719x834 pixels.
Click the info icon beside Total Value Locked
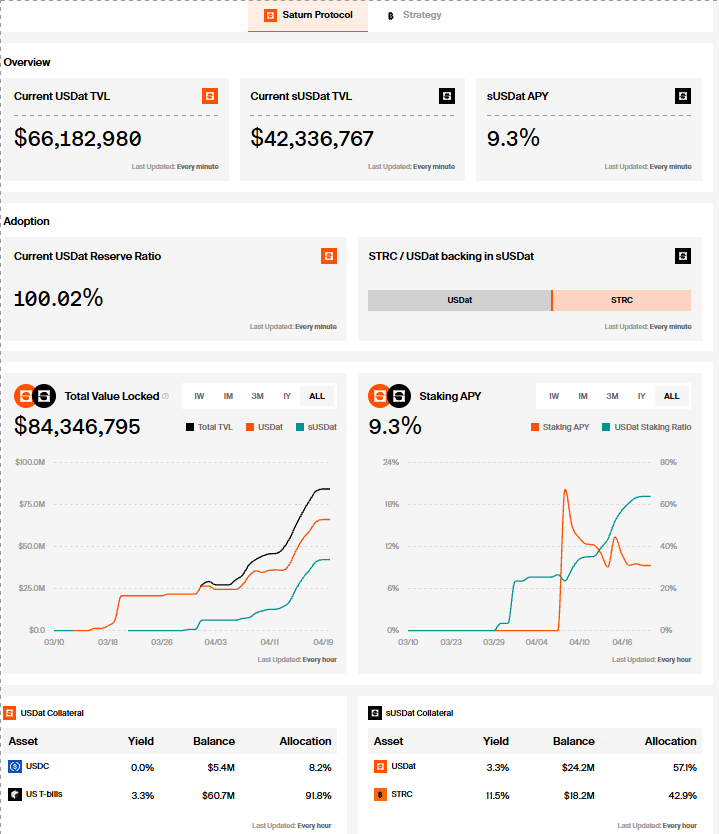click(165, 396)
